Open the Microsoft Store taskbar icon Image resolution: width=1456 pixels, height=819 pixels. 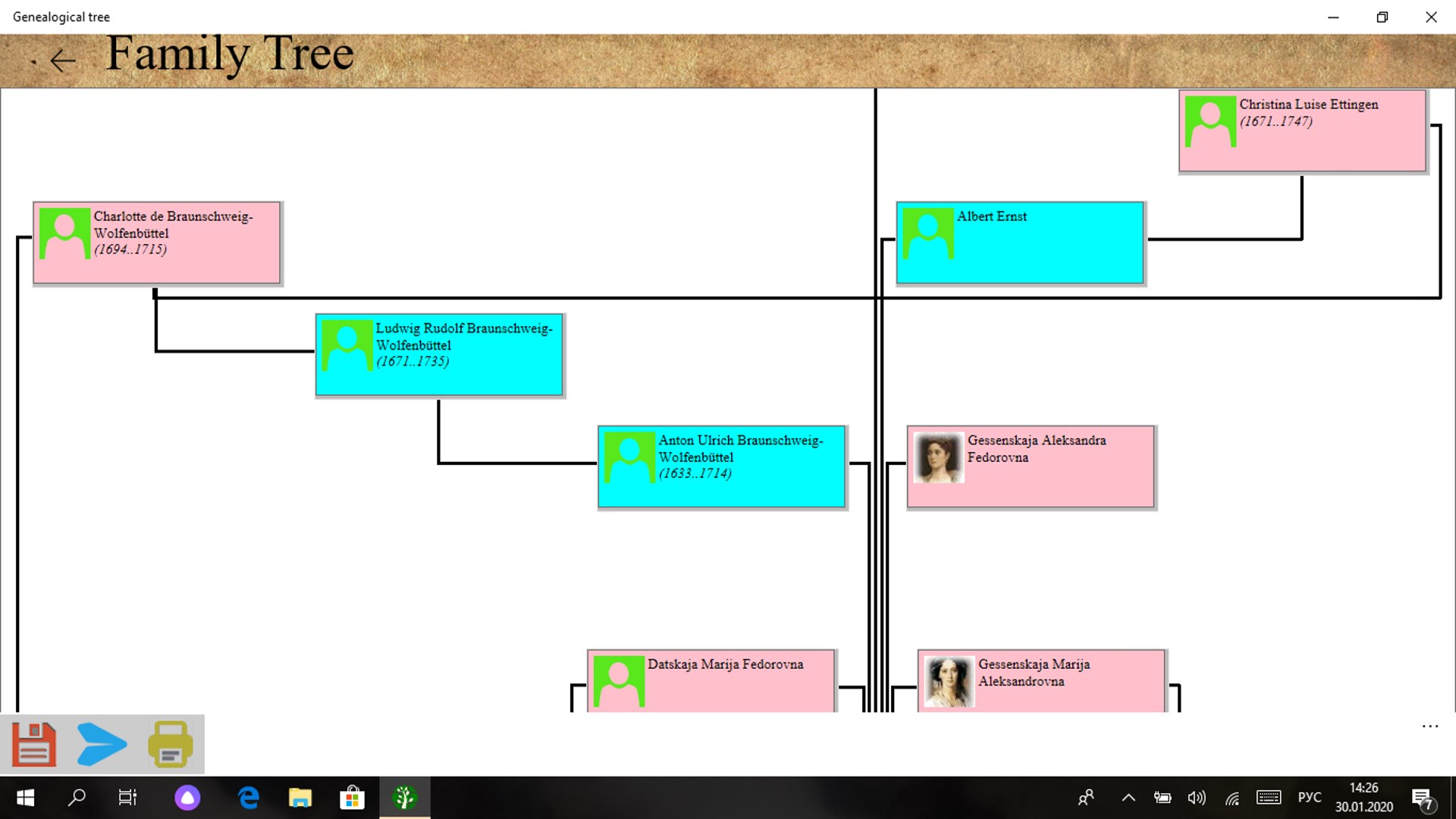pos(351,798)
